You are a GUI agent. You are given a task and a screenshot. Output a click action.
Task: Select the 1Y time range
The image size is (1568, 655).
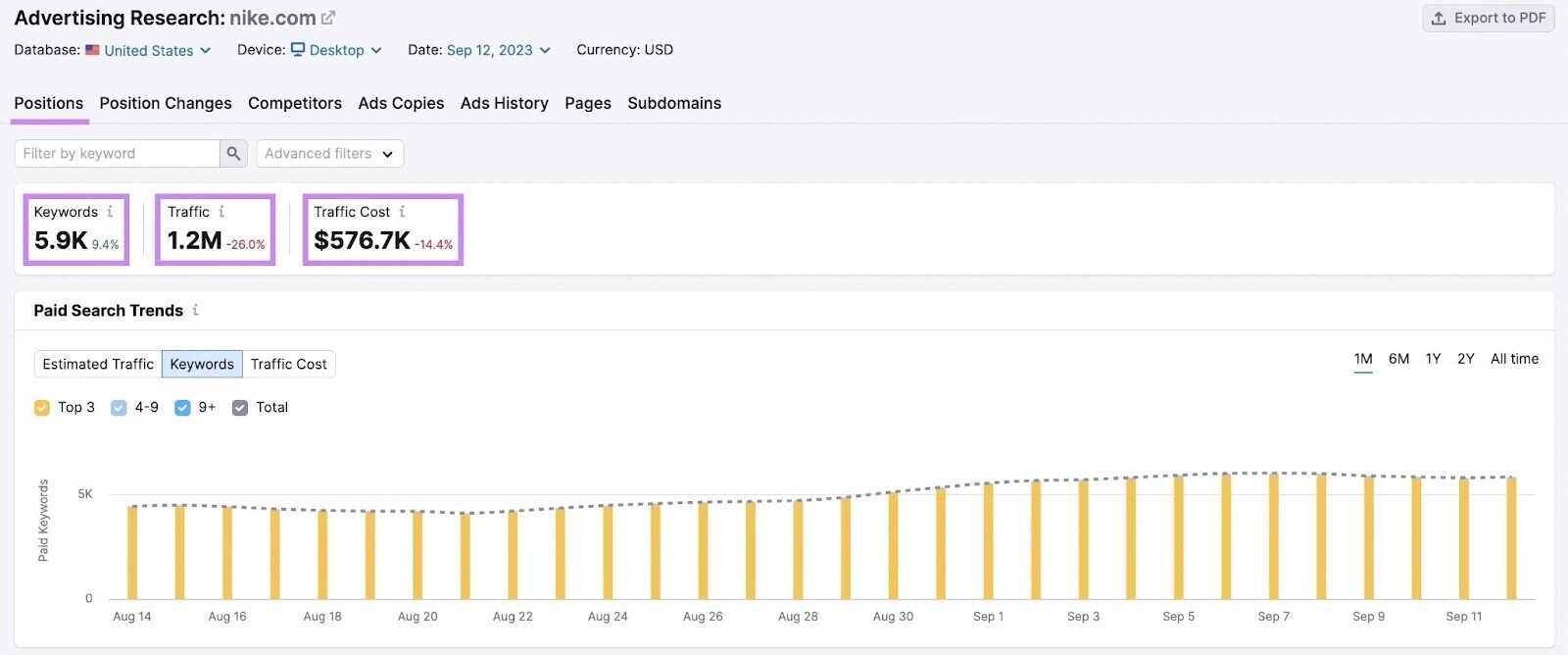pyautogui.click(x=1433, y=359)
